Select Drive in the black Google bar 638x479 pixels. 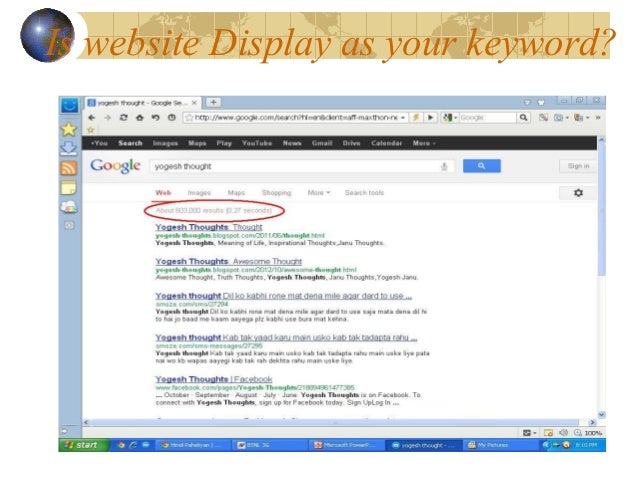(x=352, y=143)
